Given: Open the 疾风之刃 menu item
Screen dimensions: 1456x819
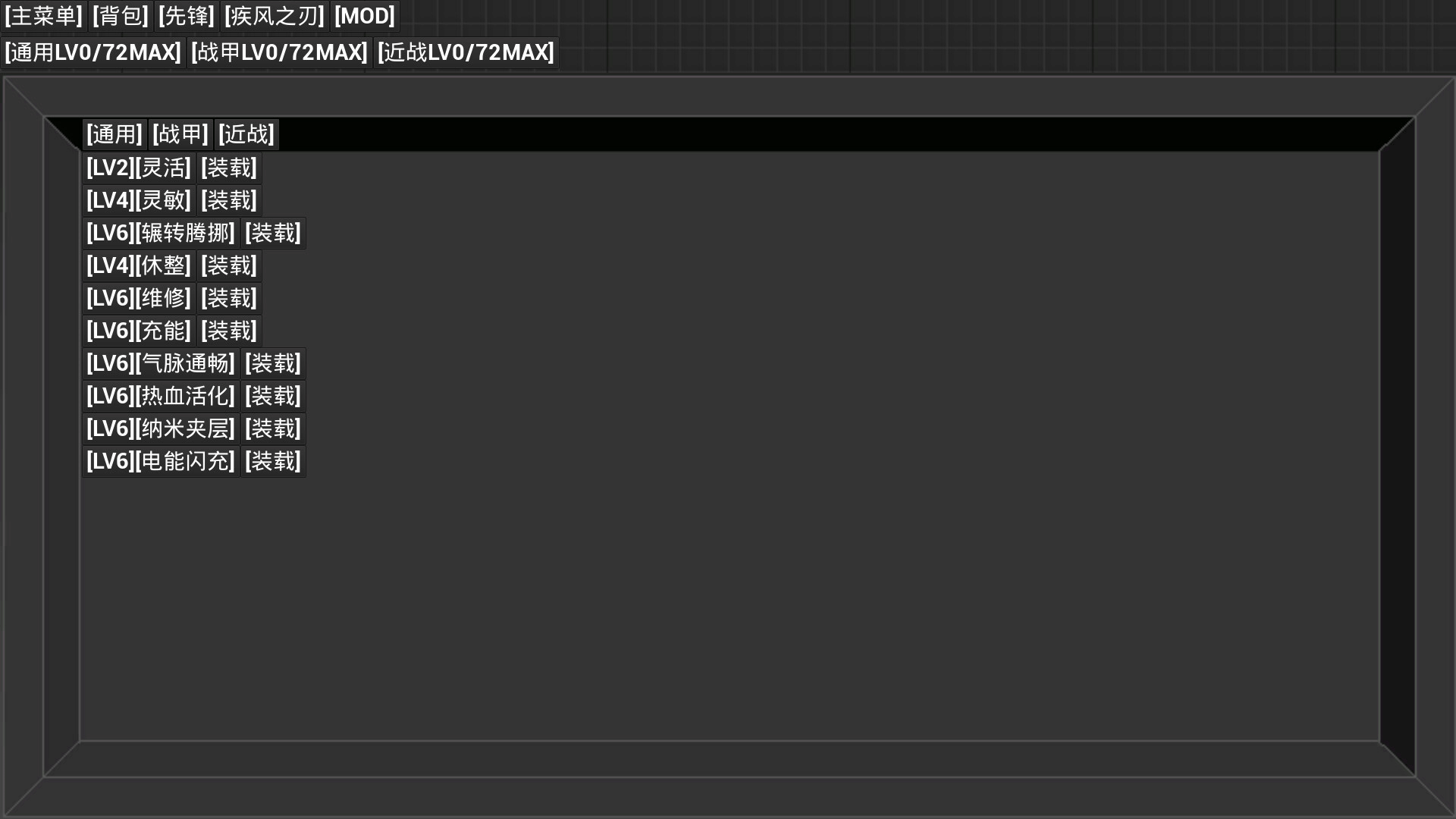Looking at the screenshot, I should 275,16.
